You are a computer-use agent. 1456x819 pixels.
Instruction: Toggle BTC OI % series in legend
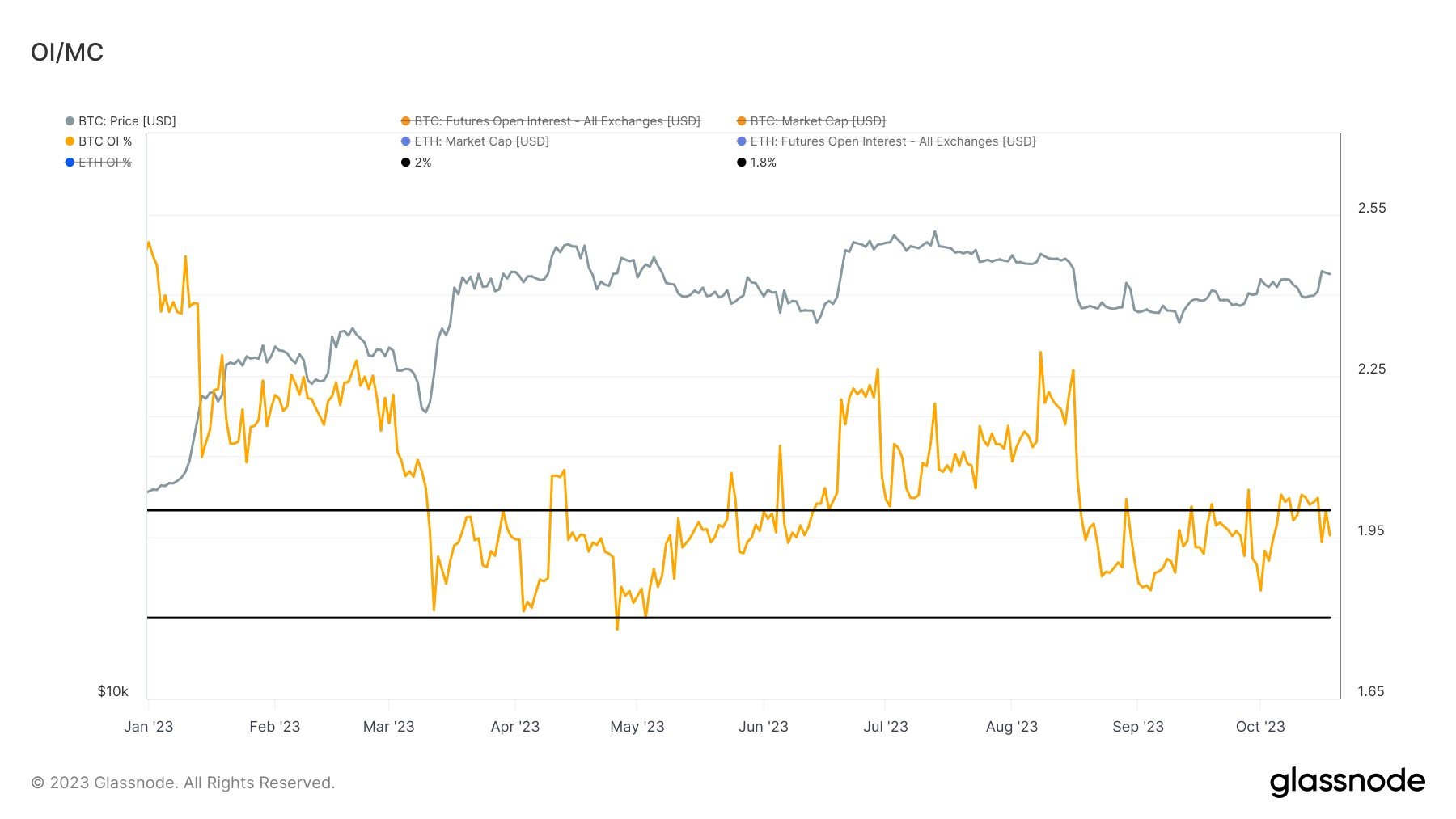tap(99, 141)
